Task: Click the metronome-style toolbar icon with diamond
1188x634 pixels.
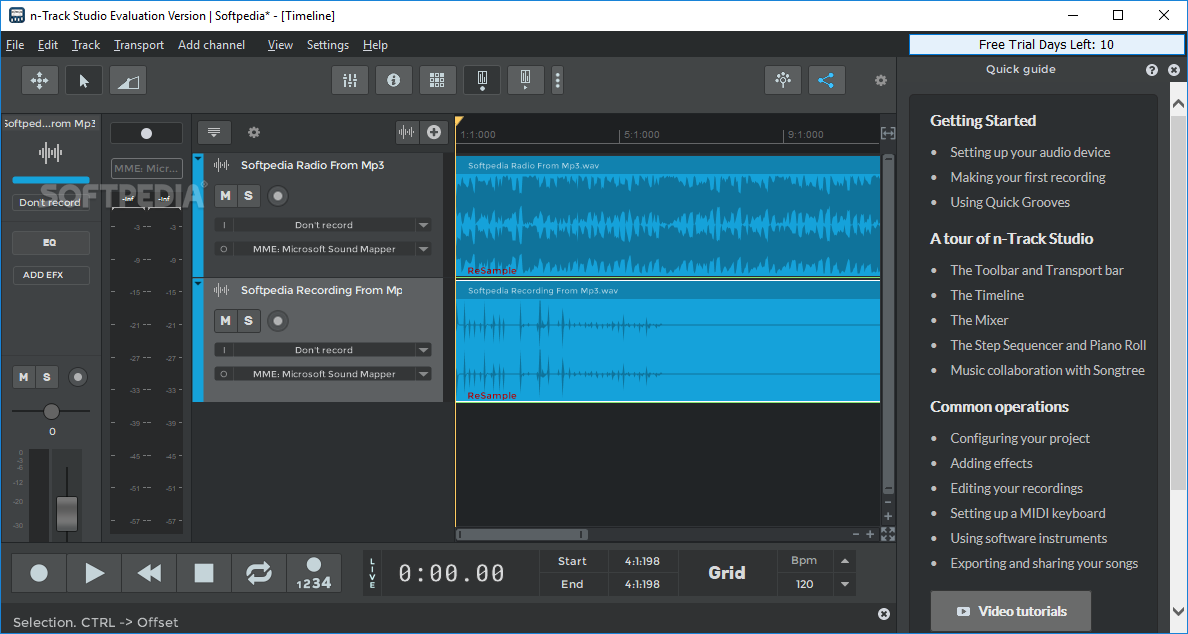Action: click(482, 80)
